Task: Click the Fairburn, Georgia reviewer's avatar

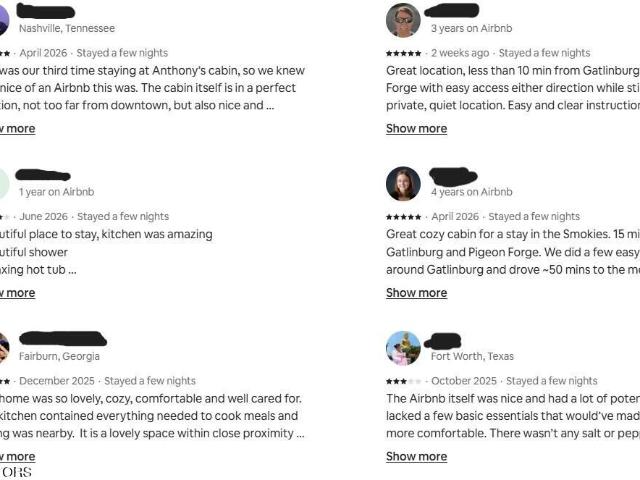Action: (4, 348)
